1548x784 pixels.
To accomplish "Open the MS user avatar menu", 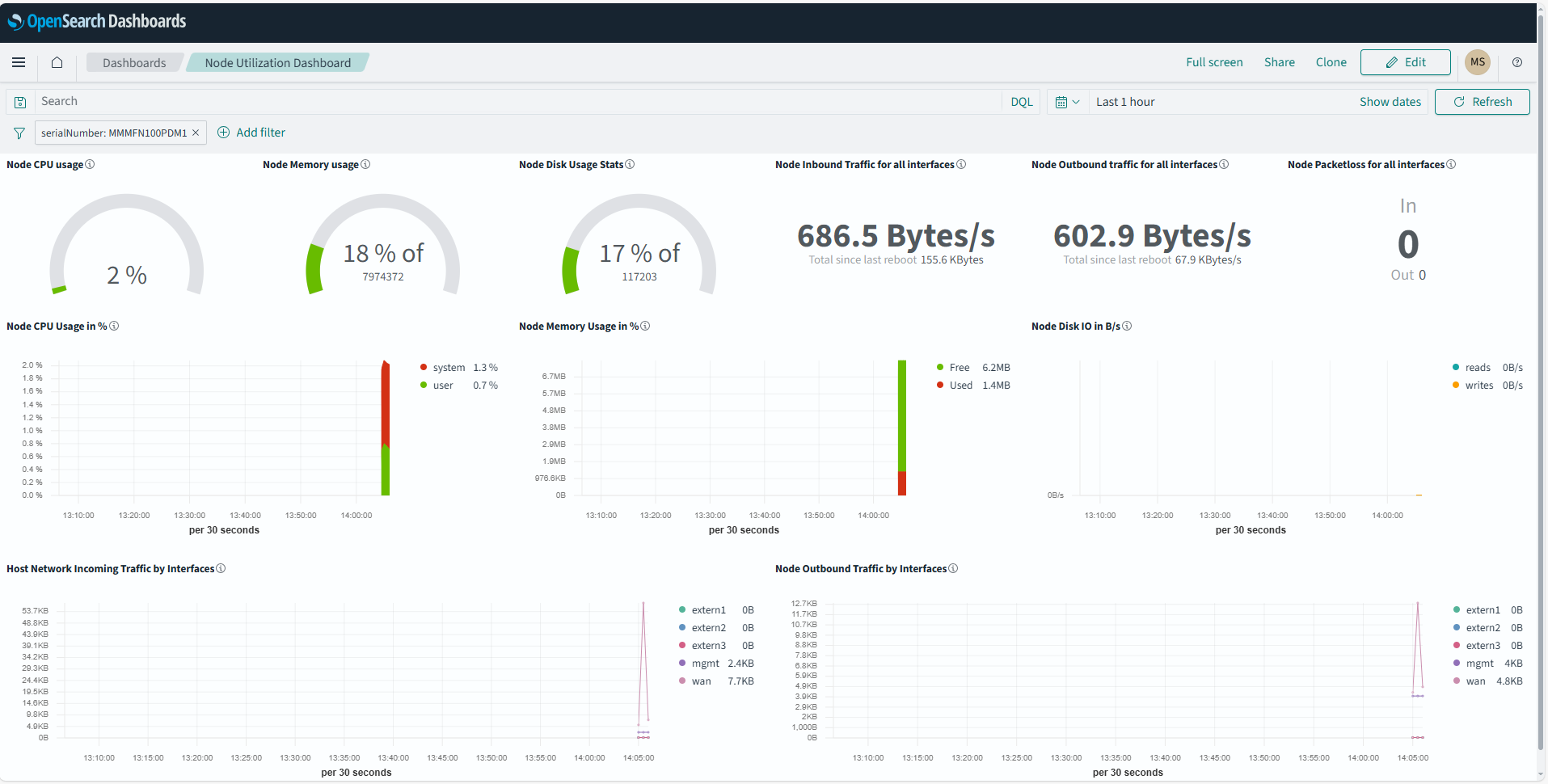I will 1478,62.
